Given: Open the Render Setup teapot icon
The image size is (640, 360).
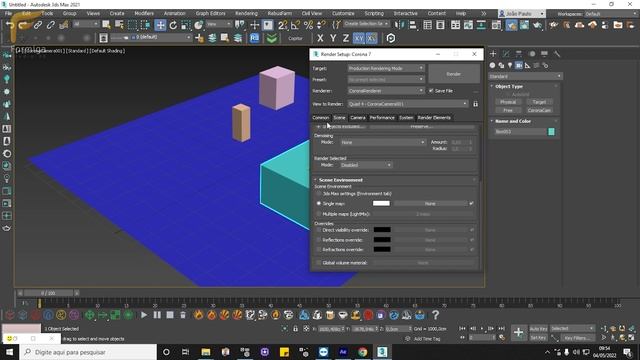Looking at the screenshot, I should 511,25.
